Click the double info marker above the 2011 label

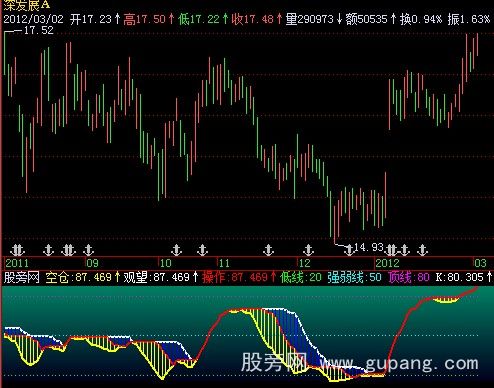[x=17, y=250]
